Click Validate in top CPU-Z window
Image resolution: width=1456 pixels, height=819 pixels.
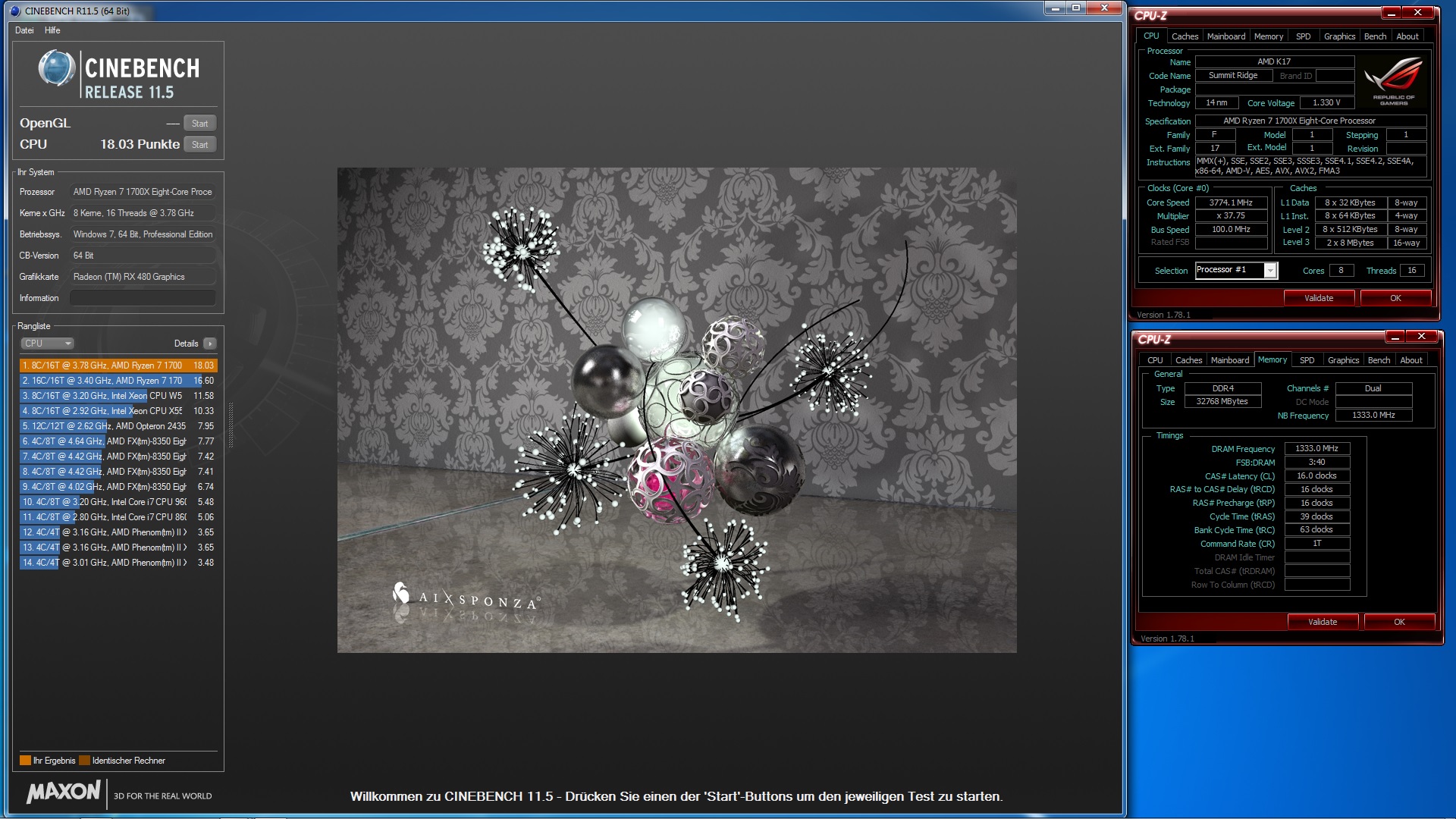(x=1319, y=298)
